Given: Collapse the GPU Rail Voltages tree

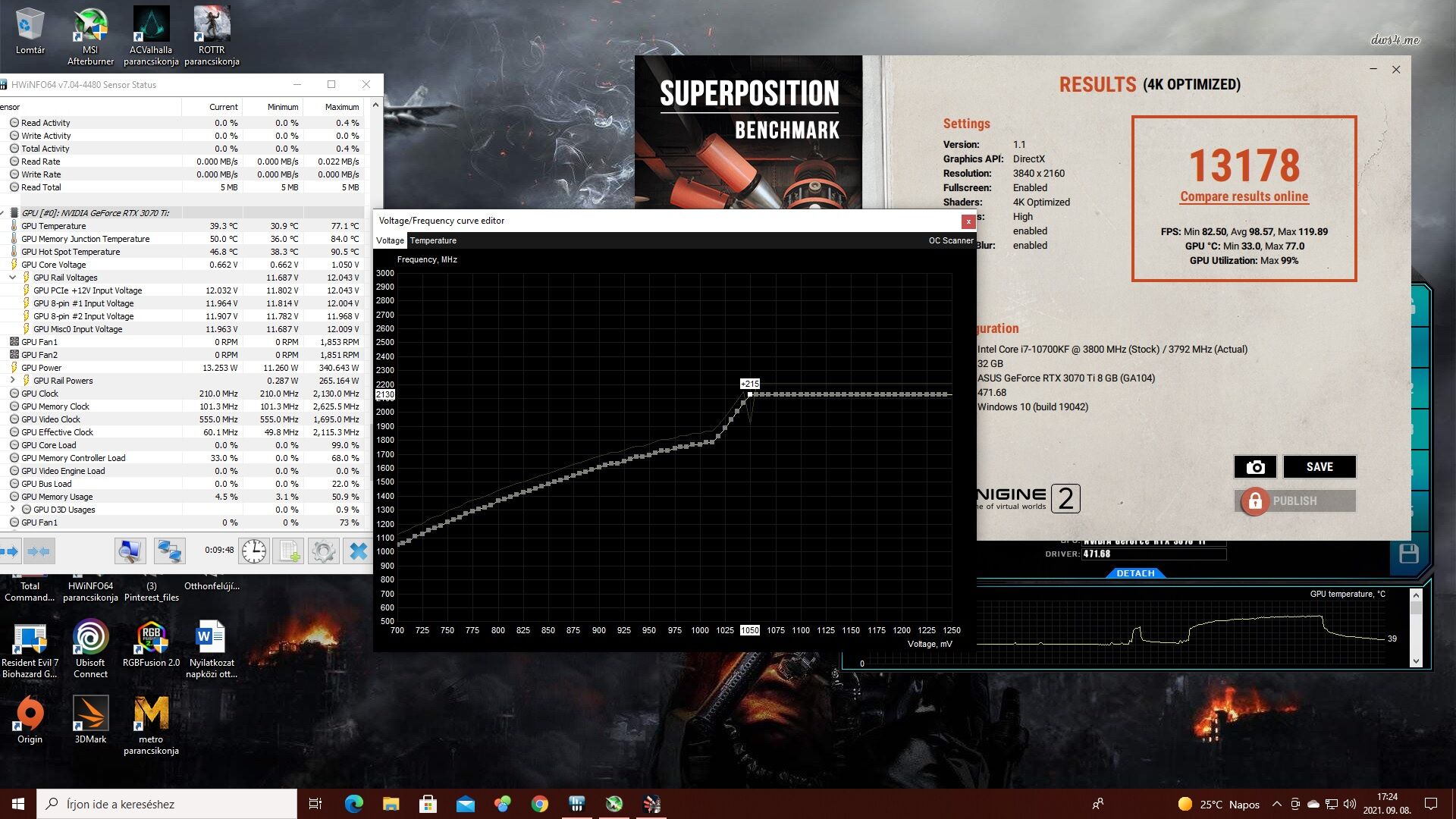Looking at the screenshot, I should click(13, 278).
